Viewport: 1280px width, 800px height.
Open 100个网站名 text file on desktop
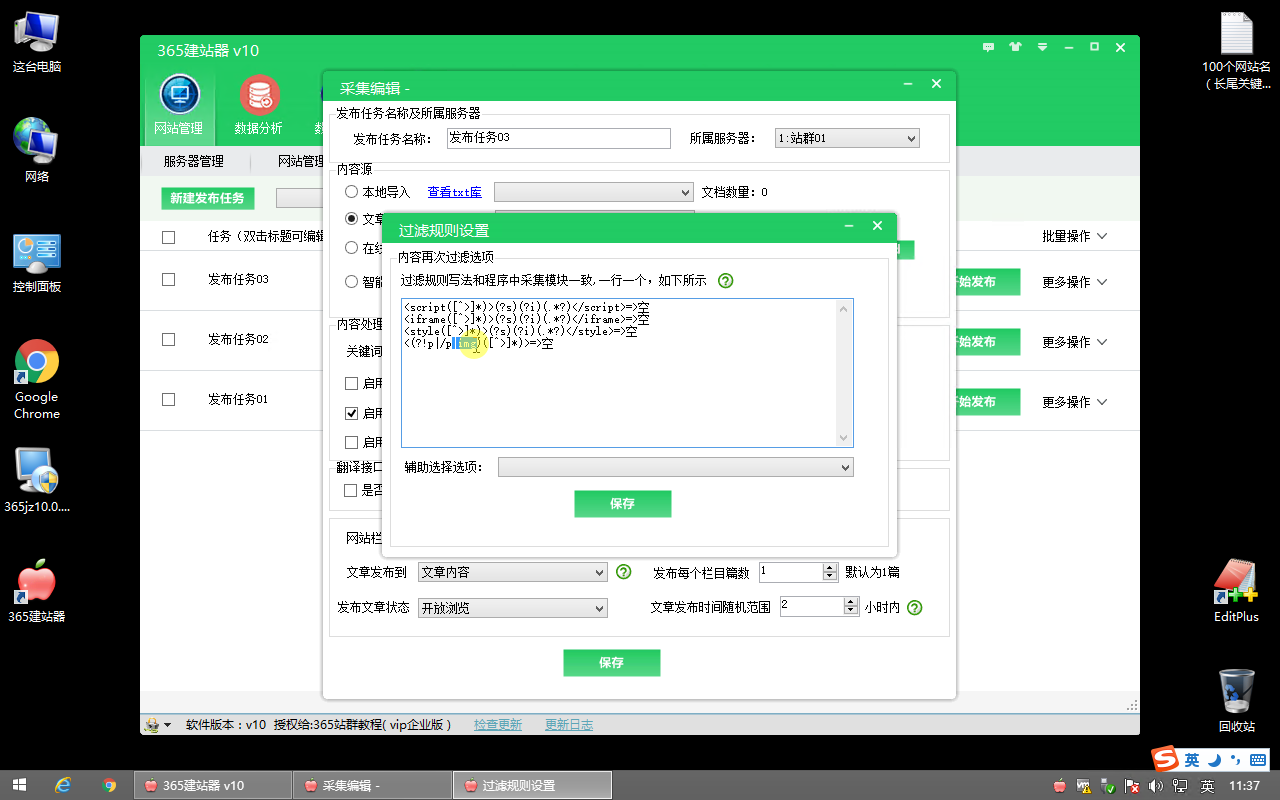pyautogui.click(x=1237, y=50)
